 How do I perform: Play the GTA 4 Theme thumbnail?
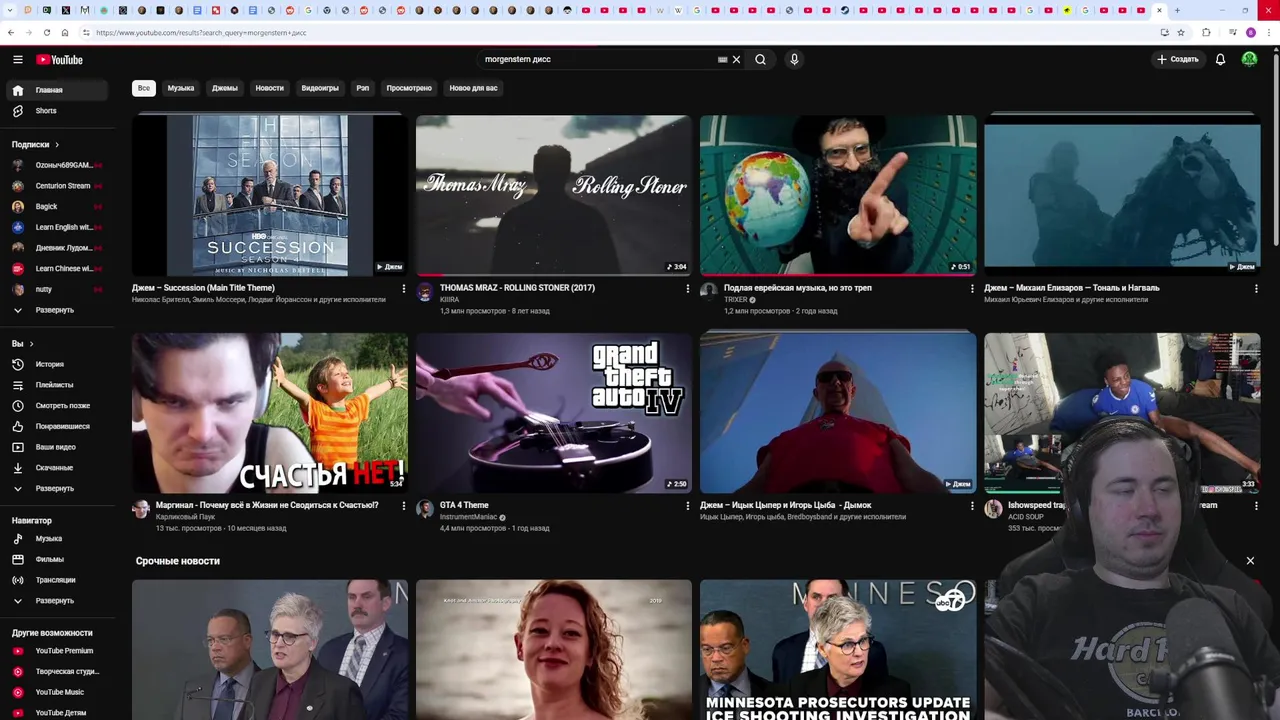[x=554, y=413]
